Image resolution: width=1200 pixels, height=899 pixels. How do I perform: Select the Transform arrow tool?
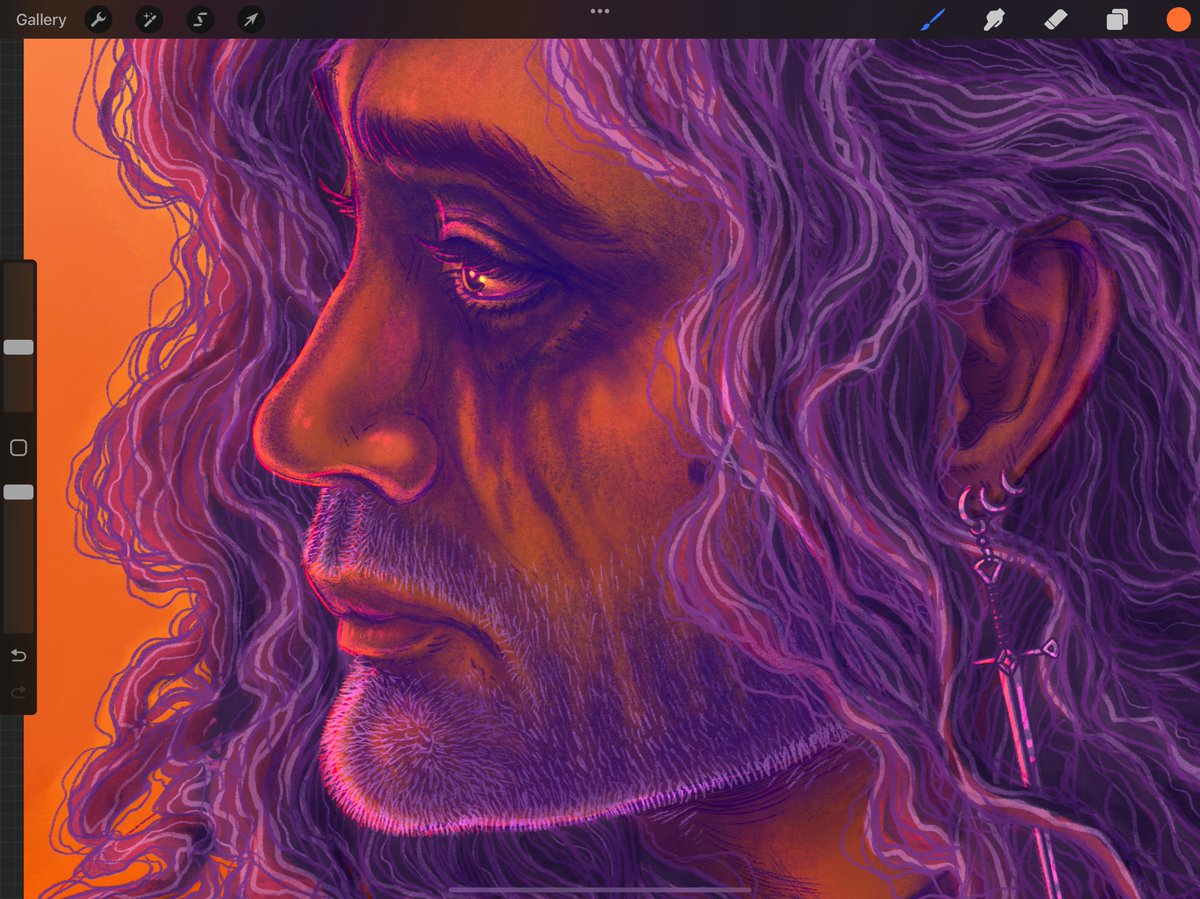coord(251,19)
